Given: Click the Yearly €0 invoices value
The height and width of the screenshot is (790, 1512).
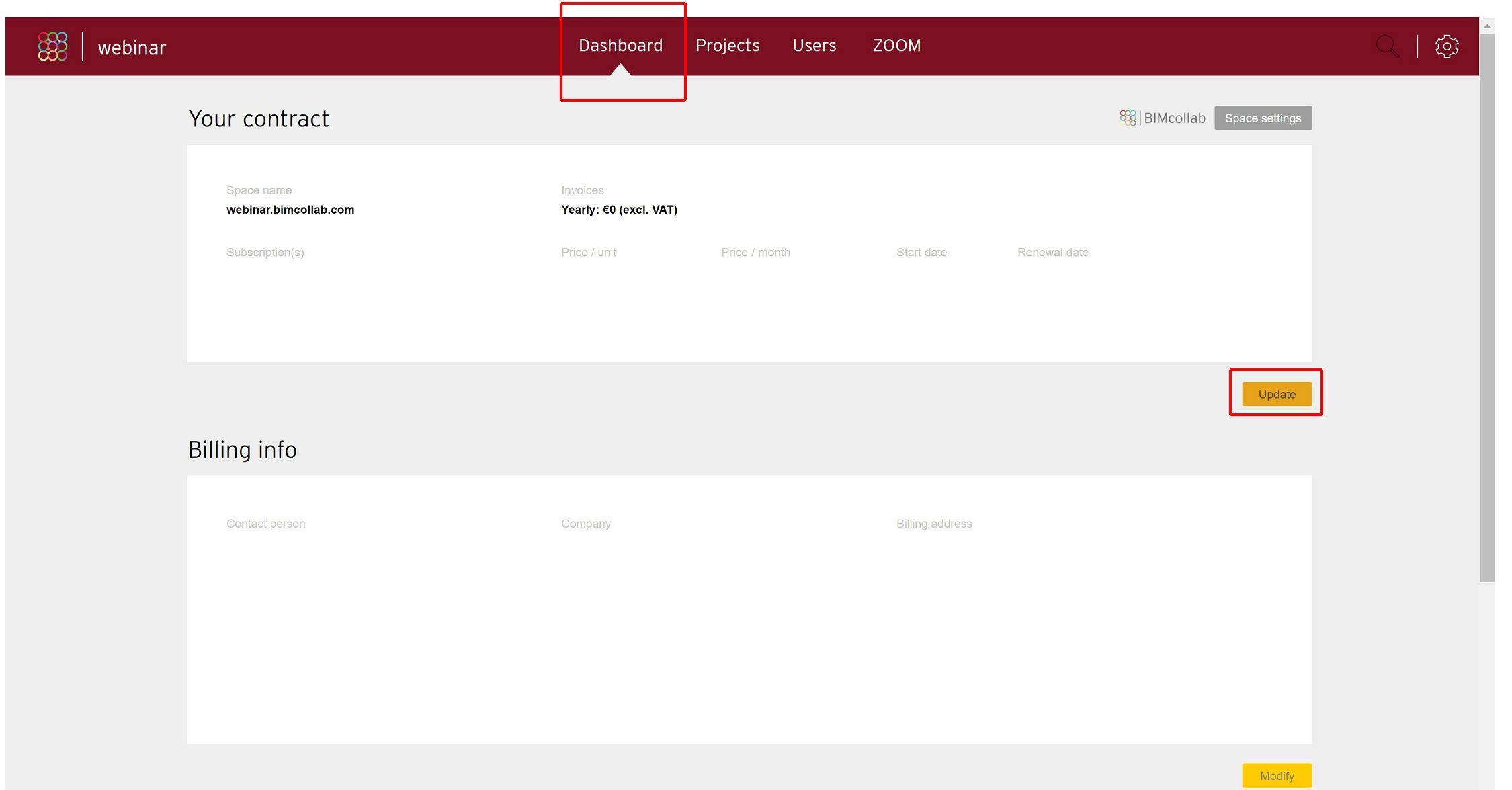Looking at the screenshot, I should point(619,210).
